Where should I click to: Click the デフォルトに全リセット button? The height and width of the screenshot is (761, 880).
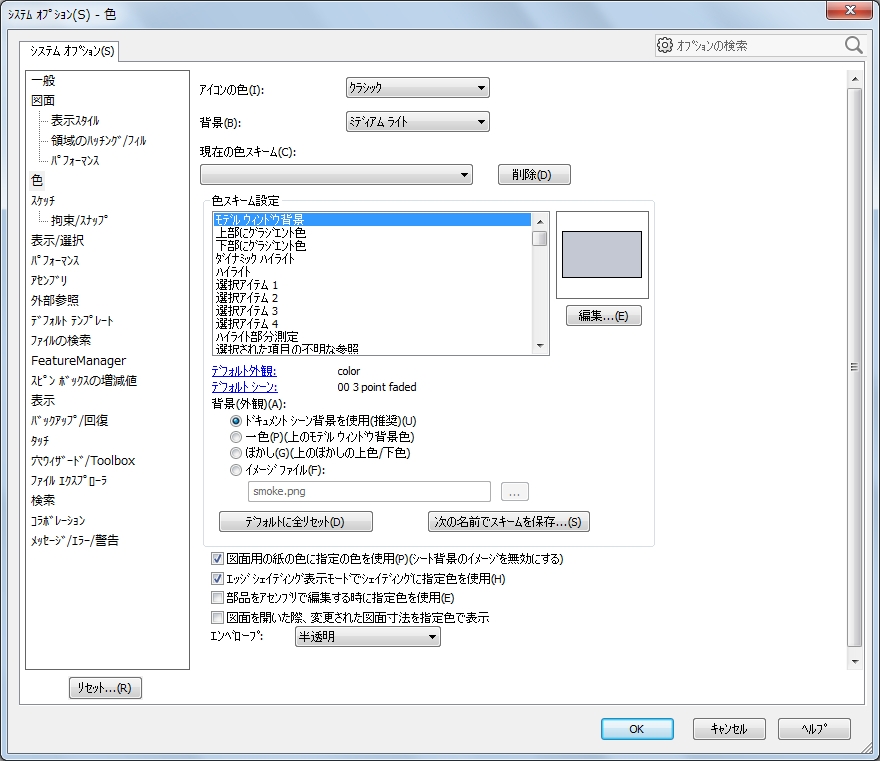point(295,522)
